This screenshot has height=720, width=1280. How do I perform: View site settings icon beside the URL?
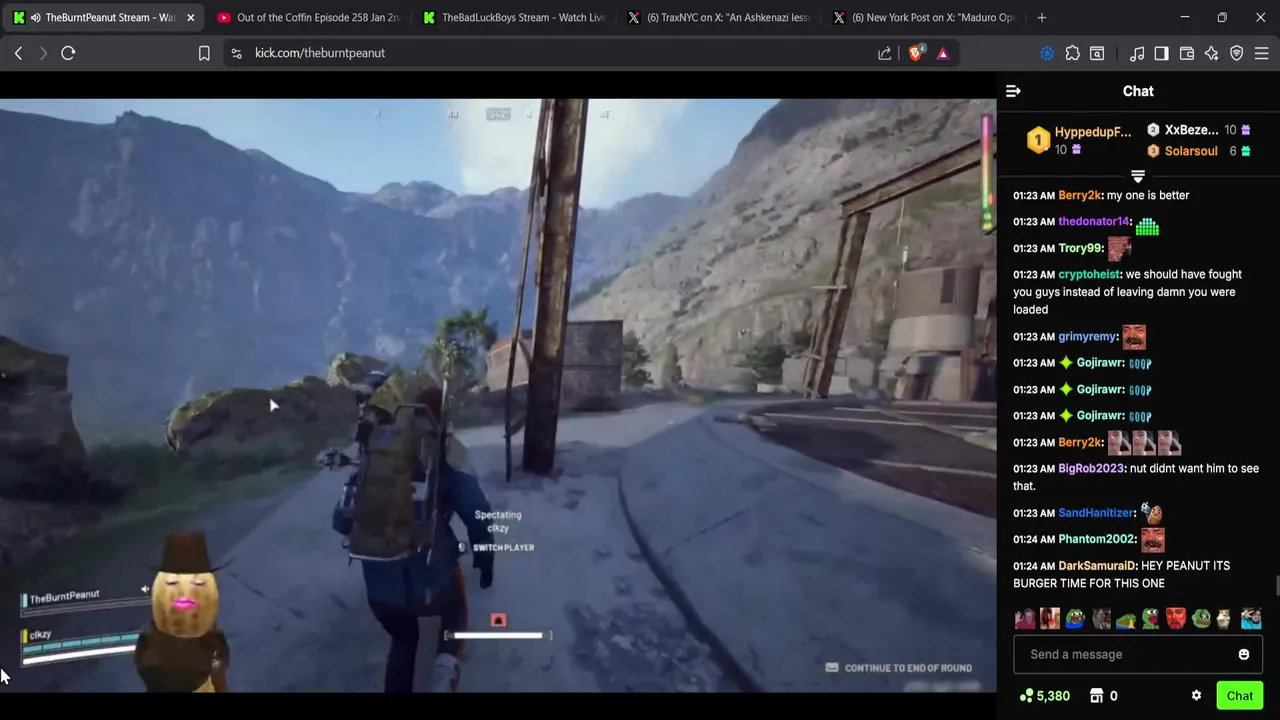[236, 53]
